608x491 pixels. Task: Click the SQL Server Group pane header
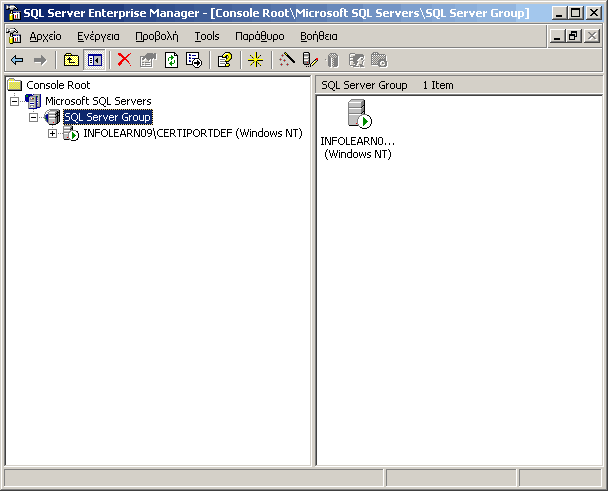point(364,85)
